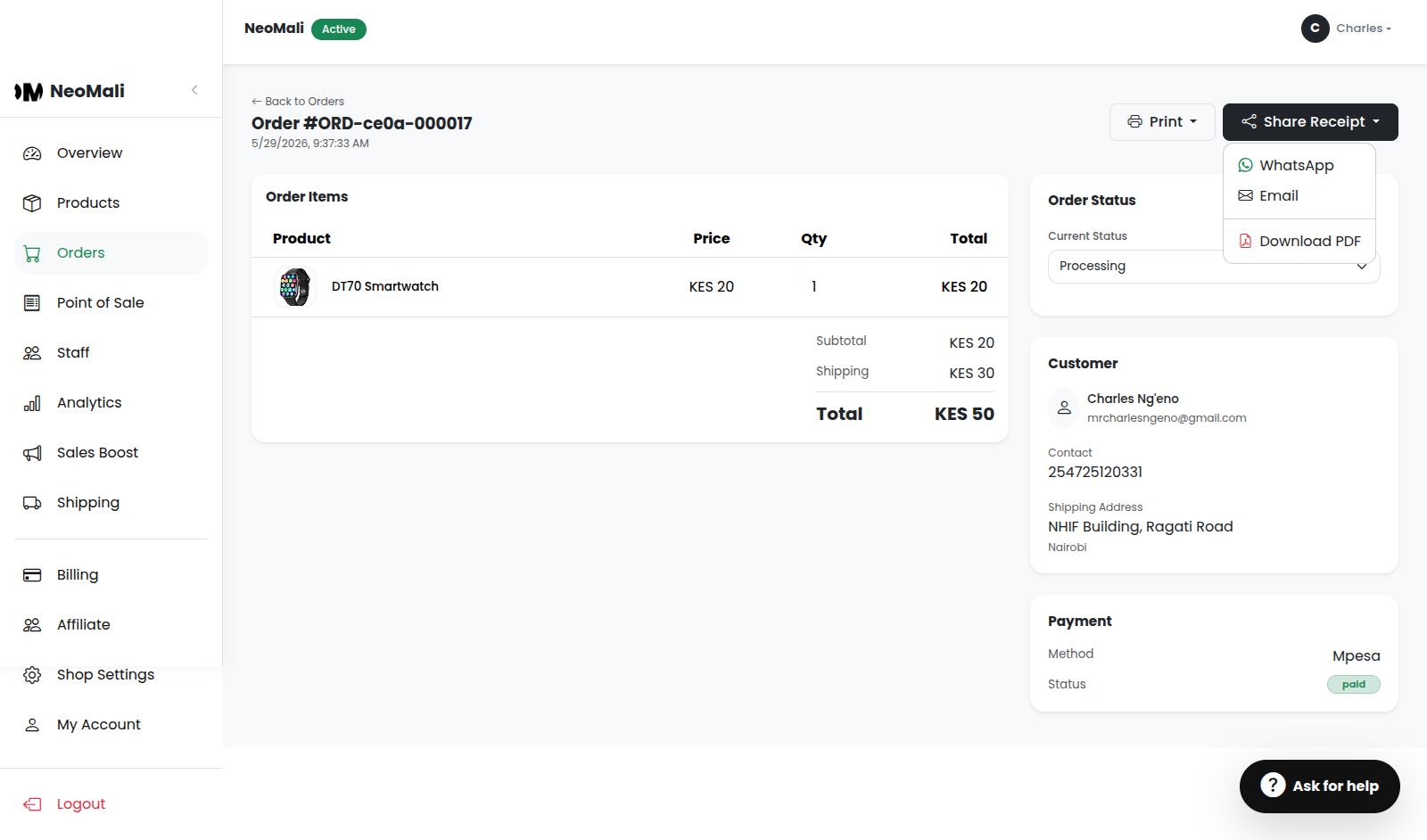Click Back to Orders link
The width and height of the screenshot is (1427, 840).
pyautogui.click(x=298, y=102)
